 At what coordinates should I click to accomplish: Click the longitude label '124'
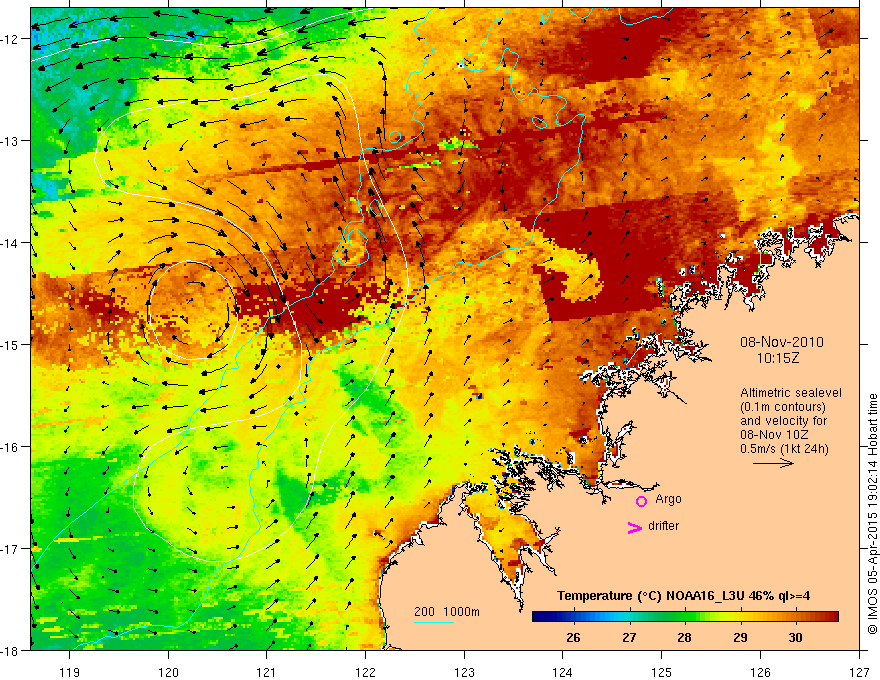coord(563,672)
